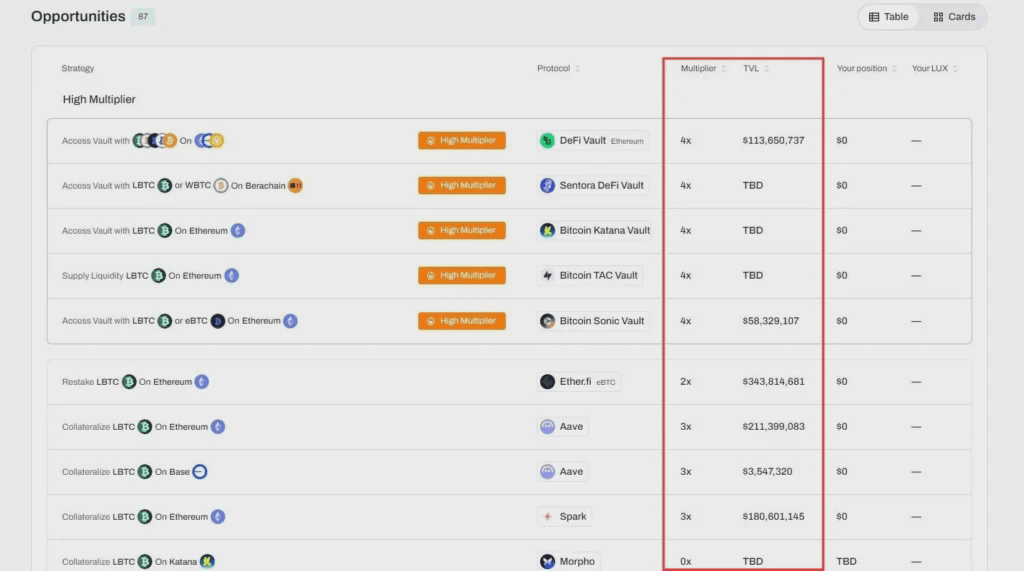Click High Multiplier badge in Sentora DeFi Vault row
Image resolution: width=1024 pixels, height=571 pixels.
coord(462,186)
